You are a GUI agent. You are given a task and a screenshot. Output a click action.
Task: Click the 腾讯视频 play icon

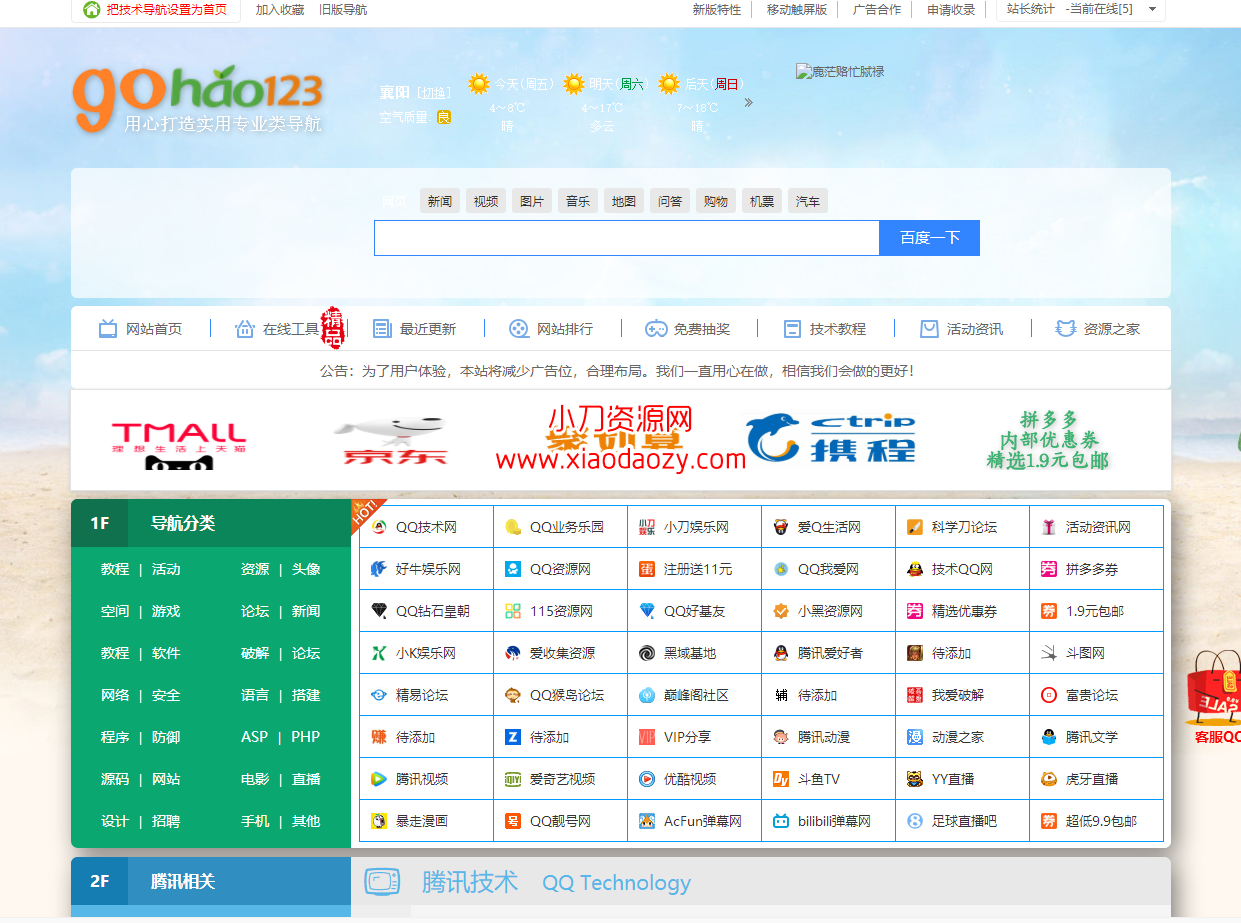[x=379, y=779]
